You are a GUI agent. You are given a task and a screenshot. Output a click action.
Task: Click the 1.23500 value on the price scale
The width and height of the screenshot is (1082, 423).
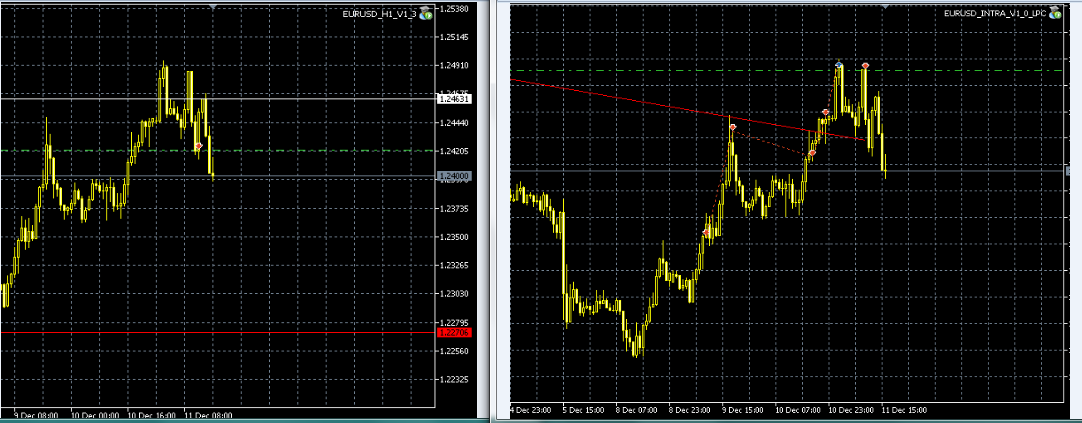(x=455, y=237)
